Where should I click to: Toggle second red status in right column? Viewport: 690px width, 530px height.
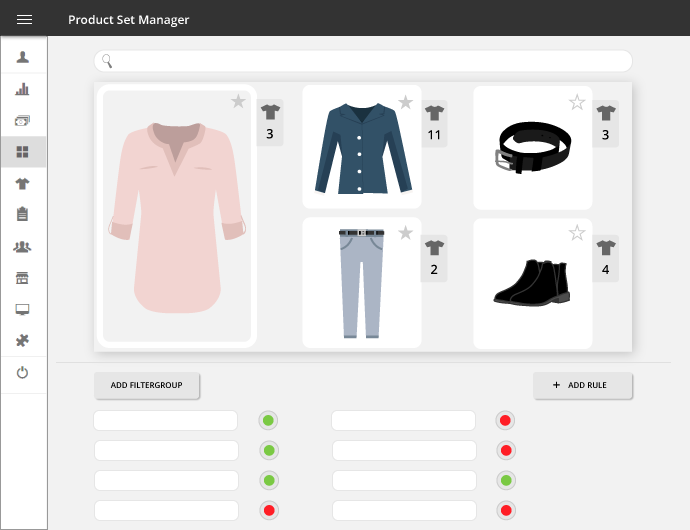pos(506,450)
